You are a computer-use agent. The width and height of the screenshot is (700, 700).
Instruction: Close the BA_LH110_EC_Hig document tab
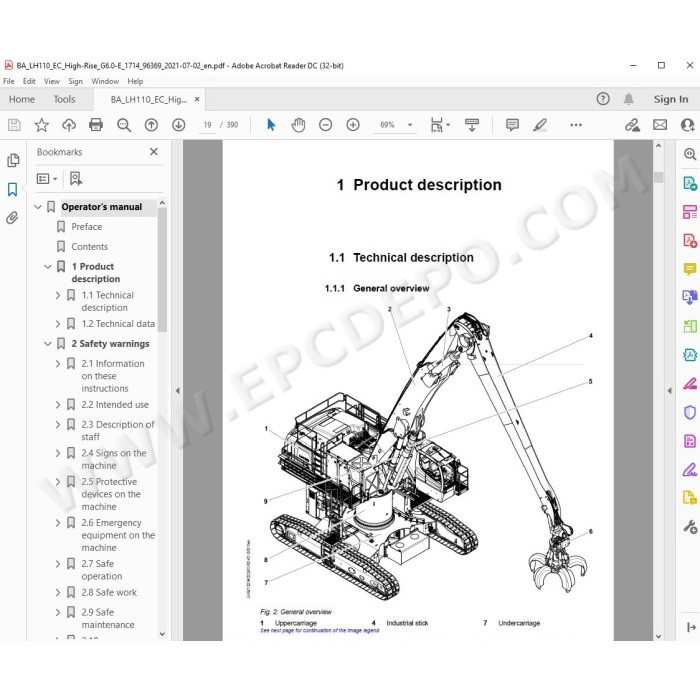click(197, 99)
